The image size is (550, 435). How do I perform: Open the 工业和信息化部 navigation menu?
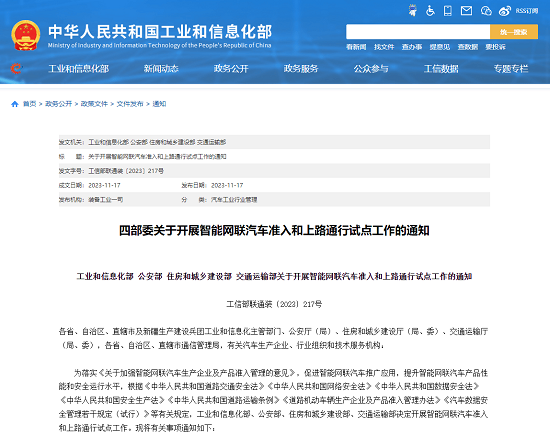pos(79,68)
